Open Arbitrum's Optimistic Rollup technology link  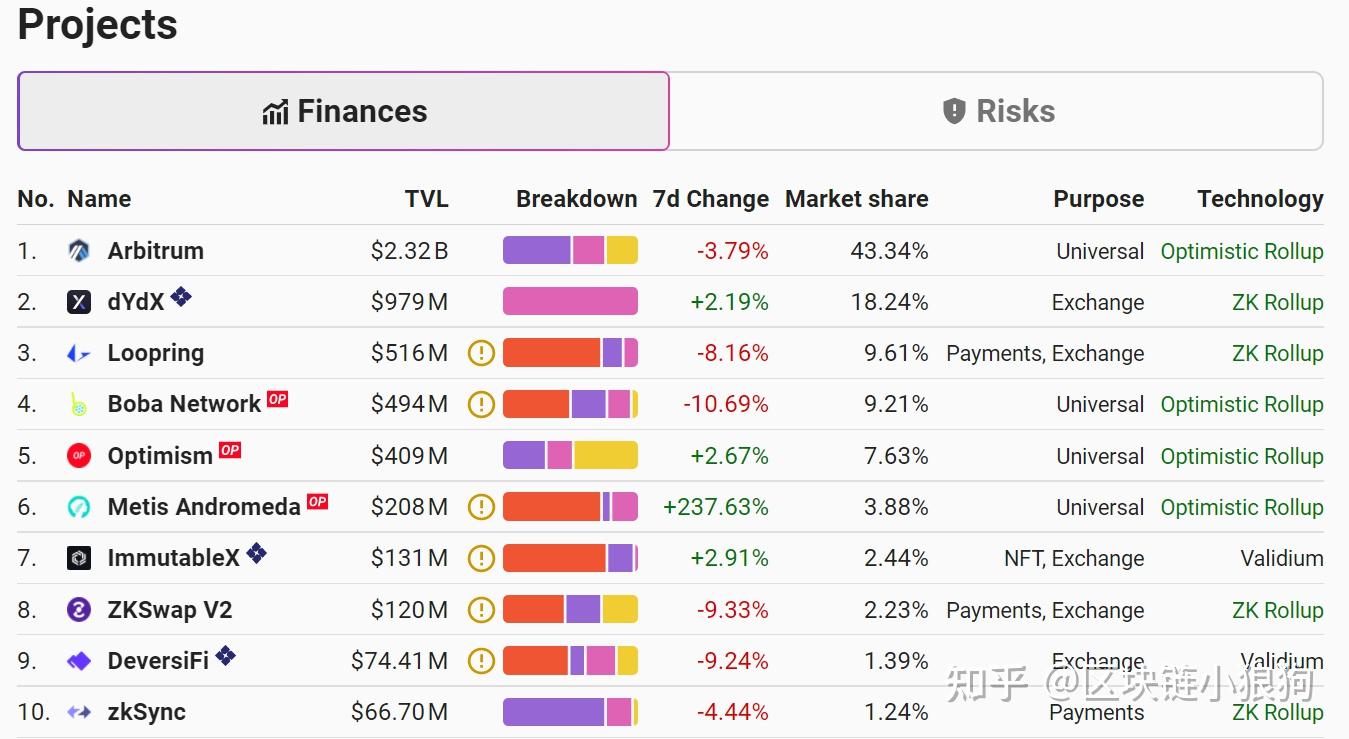(x=1242, y=251)
